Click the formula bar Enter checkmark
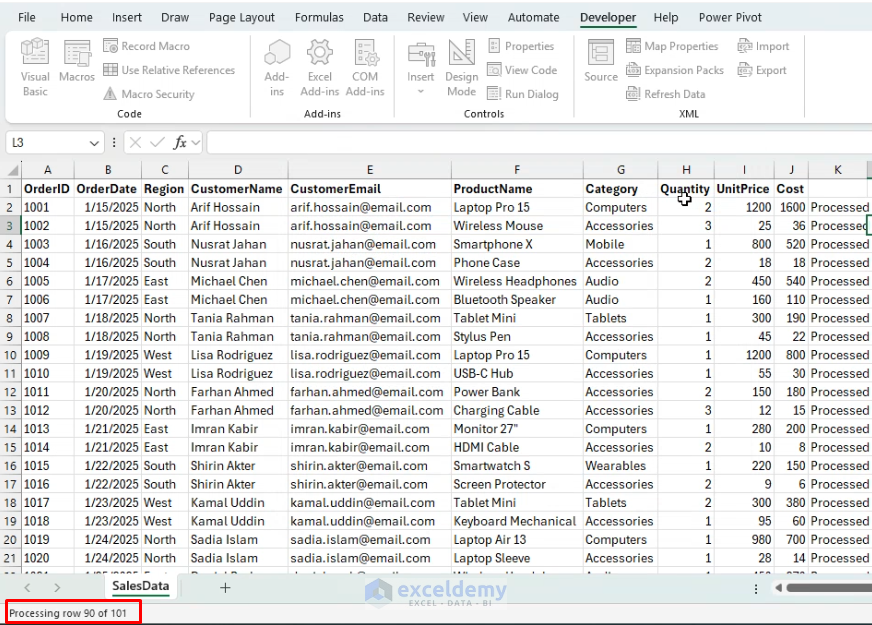 pyautogui.click(x=157, y=143)
